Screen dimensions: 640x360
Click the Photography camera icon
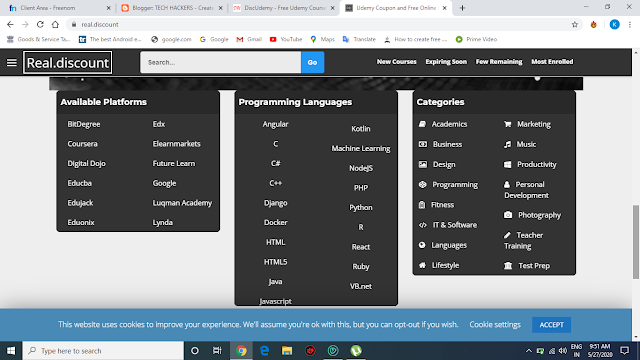pos(508,215)
